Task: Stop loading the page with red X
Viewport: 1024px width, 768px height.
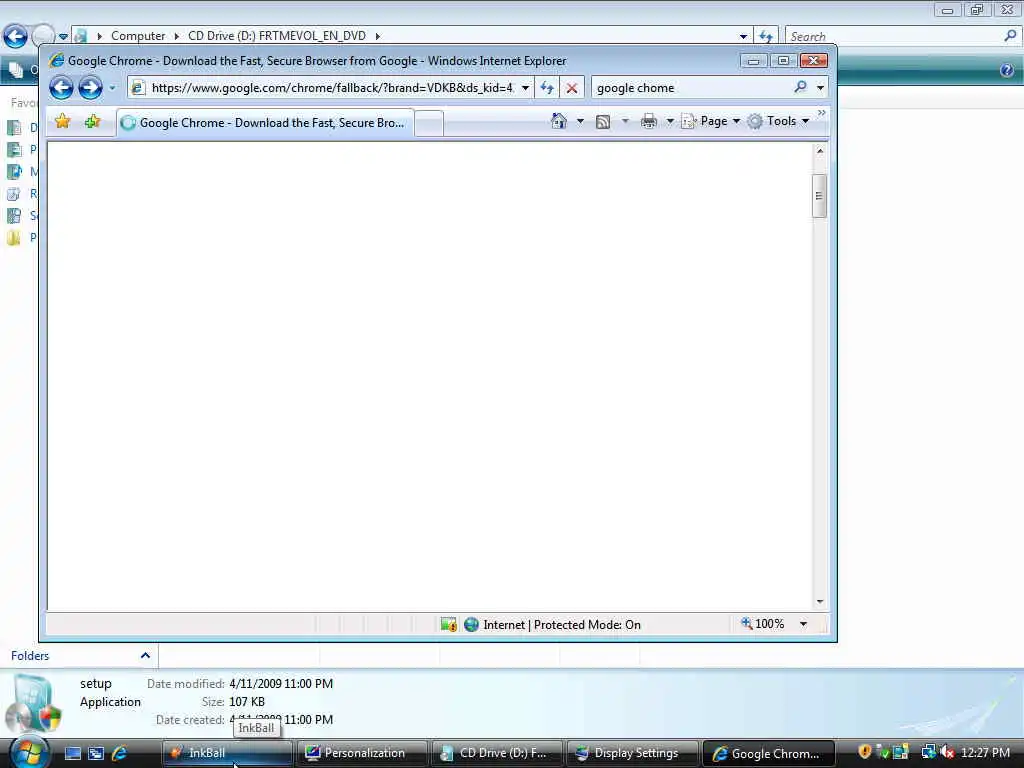Action: pos(571,88)
